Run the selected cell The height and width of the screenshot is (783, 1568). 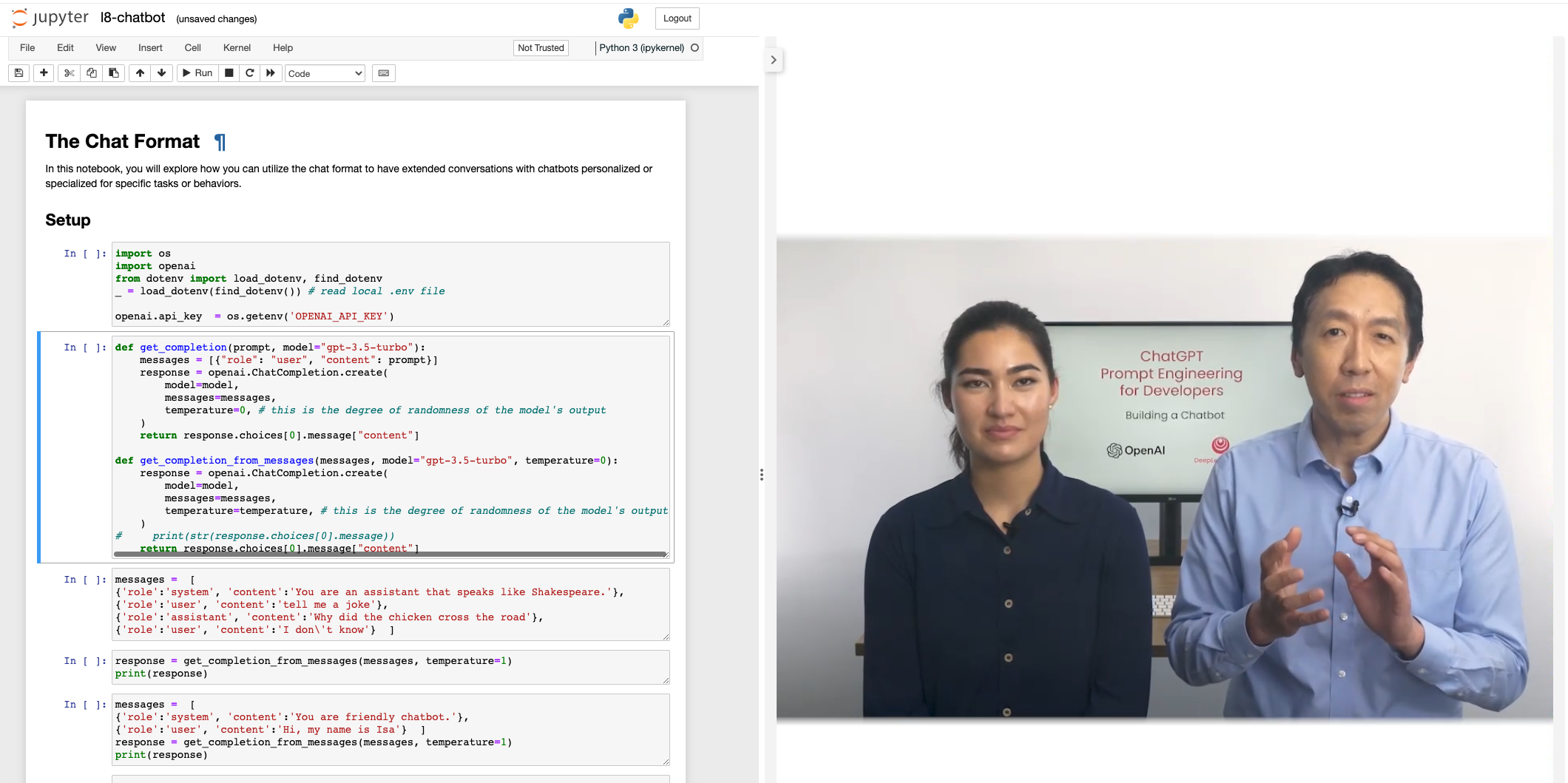pos(197,73)
